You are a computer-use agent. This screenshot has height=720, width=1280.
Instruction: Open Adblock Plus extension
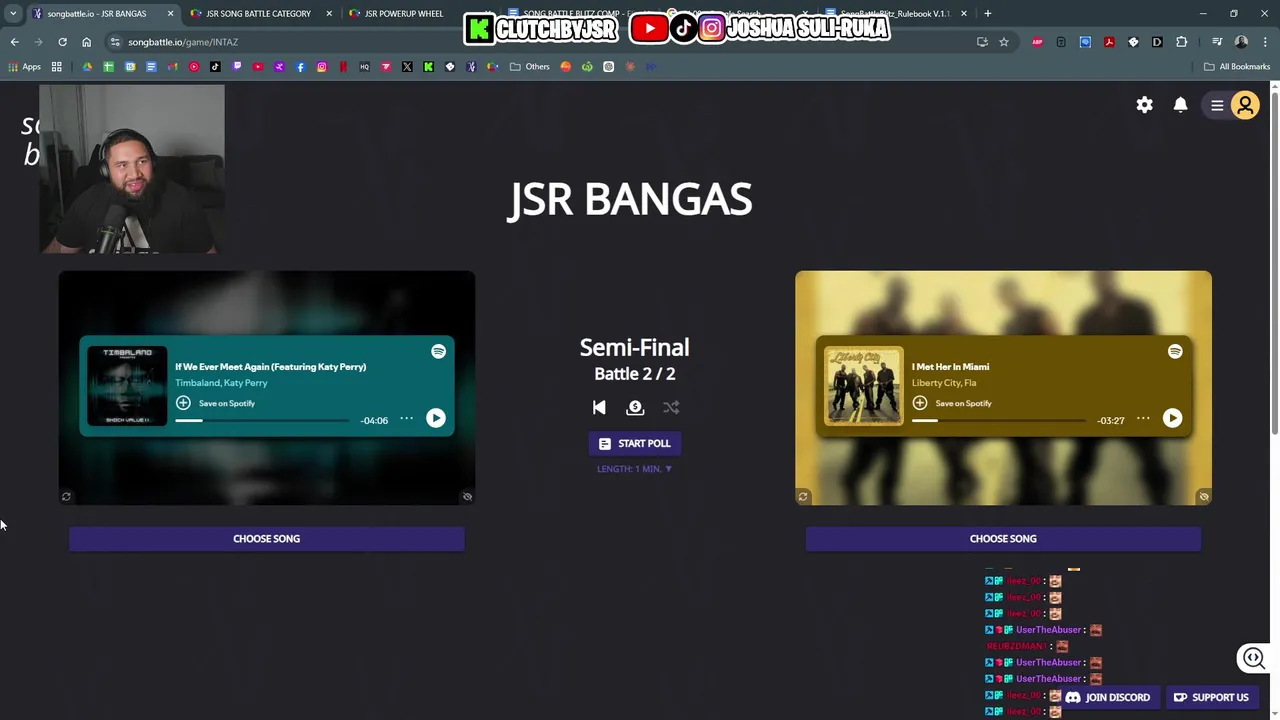click(1037, 42)
